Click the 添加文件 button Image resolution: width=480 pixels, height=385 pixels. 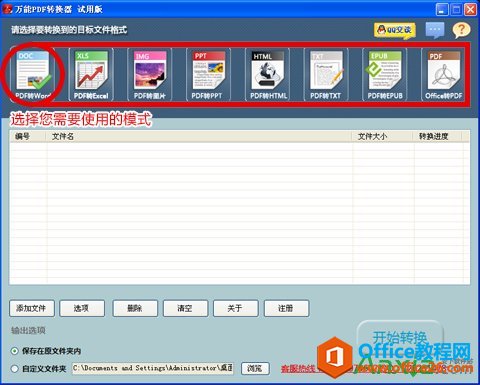coord(32,308)
